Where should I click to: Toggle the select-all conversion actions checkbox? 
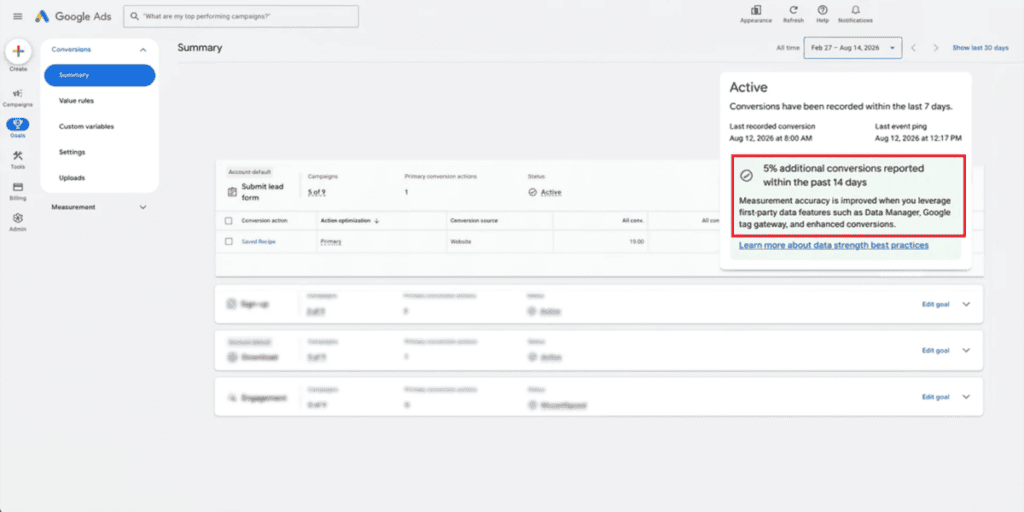tap(229, 221)
